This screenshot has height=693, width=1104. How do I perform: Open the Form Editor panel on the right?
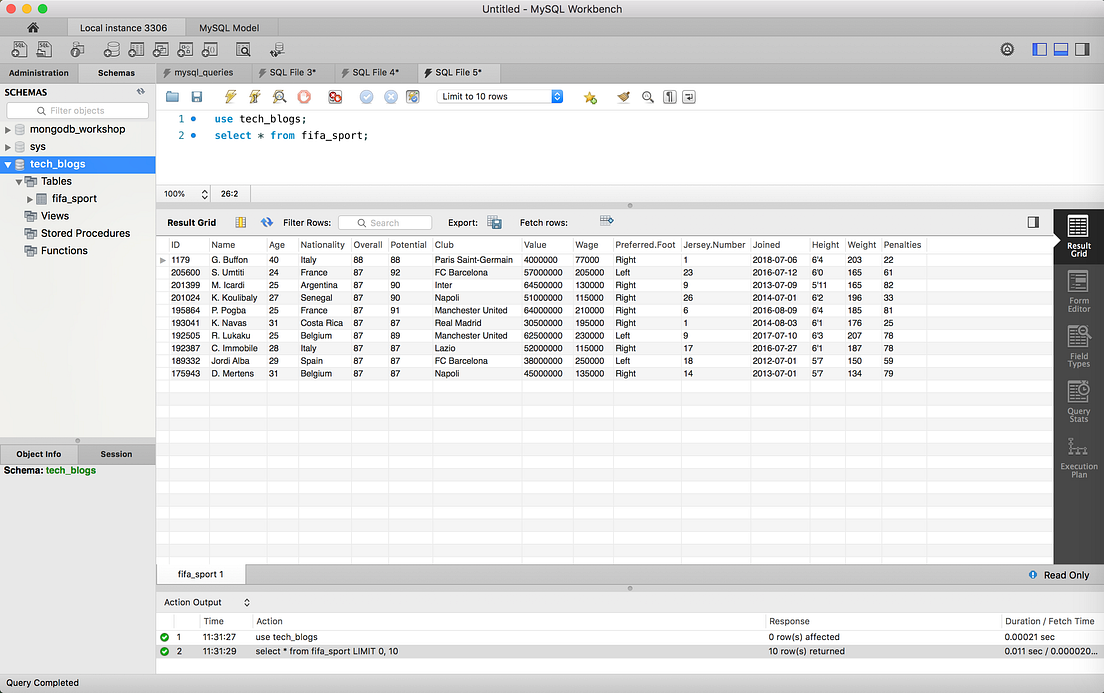pyautogui.click(x=1077, y=291)
